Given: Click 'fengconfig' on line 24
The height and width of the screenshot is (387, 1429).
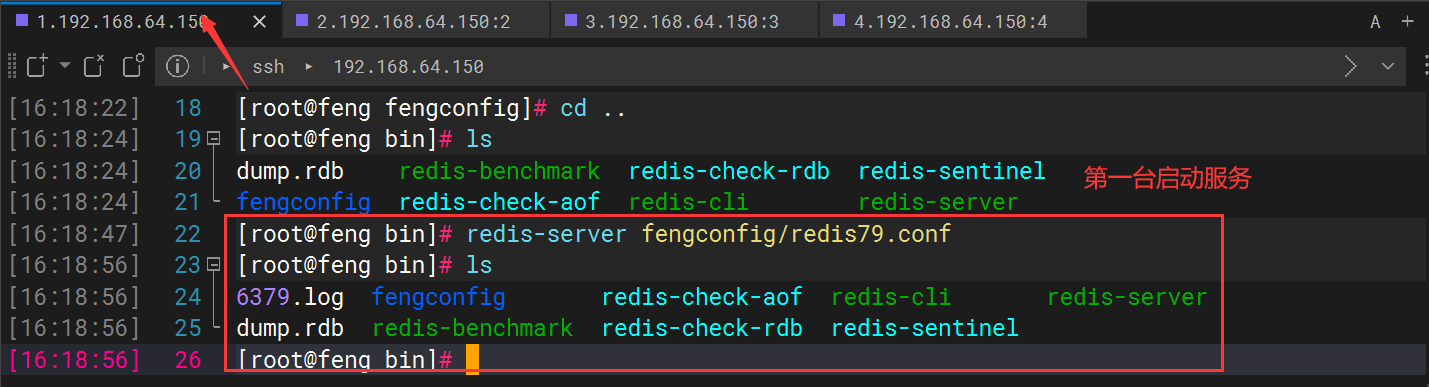Looking at the screenshot, I should click(439, 297).
